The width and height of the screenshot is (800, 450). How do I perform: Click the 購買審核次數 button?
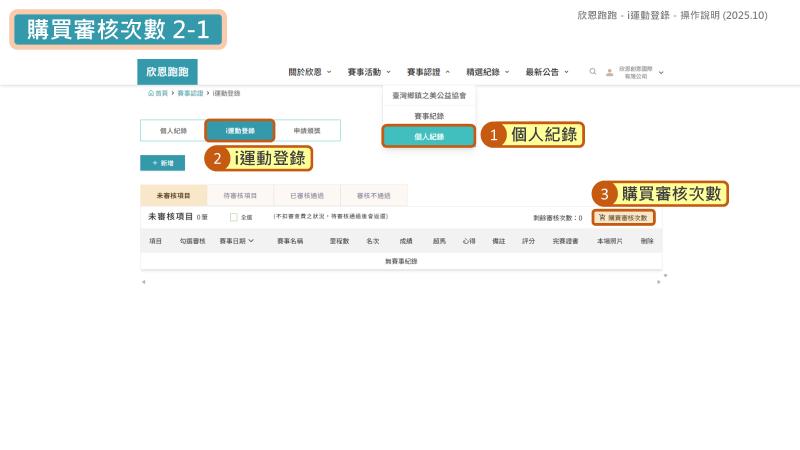[623, 217]
